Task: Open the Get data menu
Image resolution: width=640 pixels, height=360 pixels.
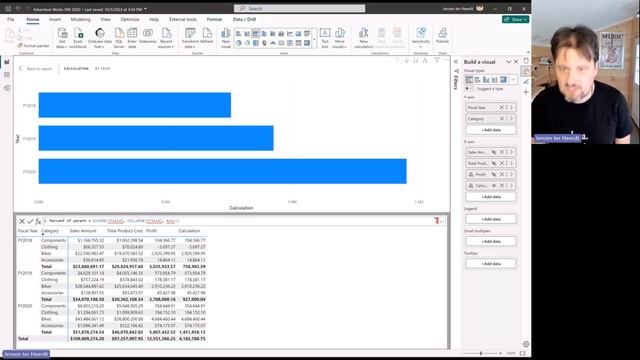Action: [x=62, y=38]
